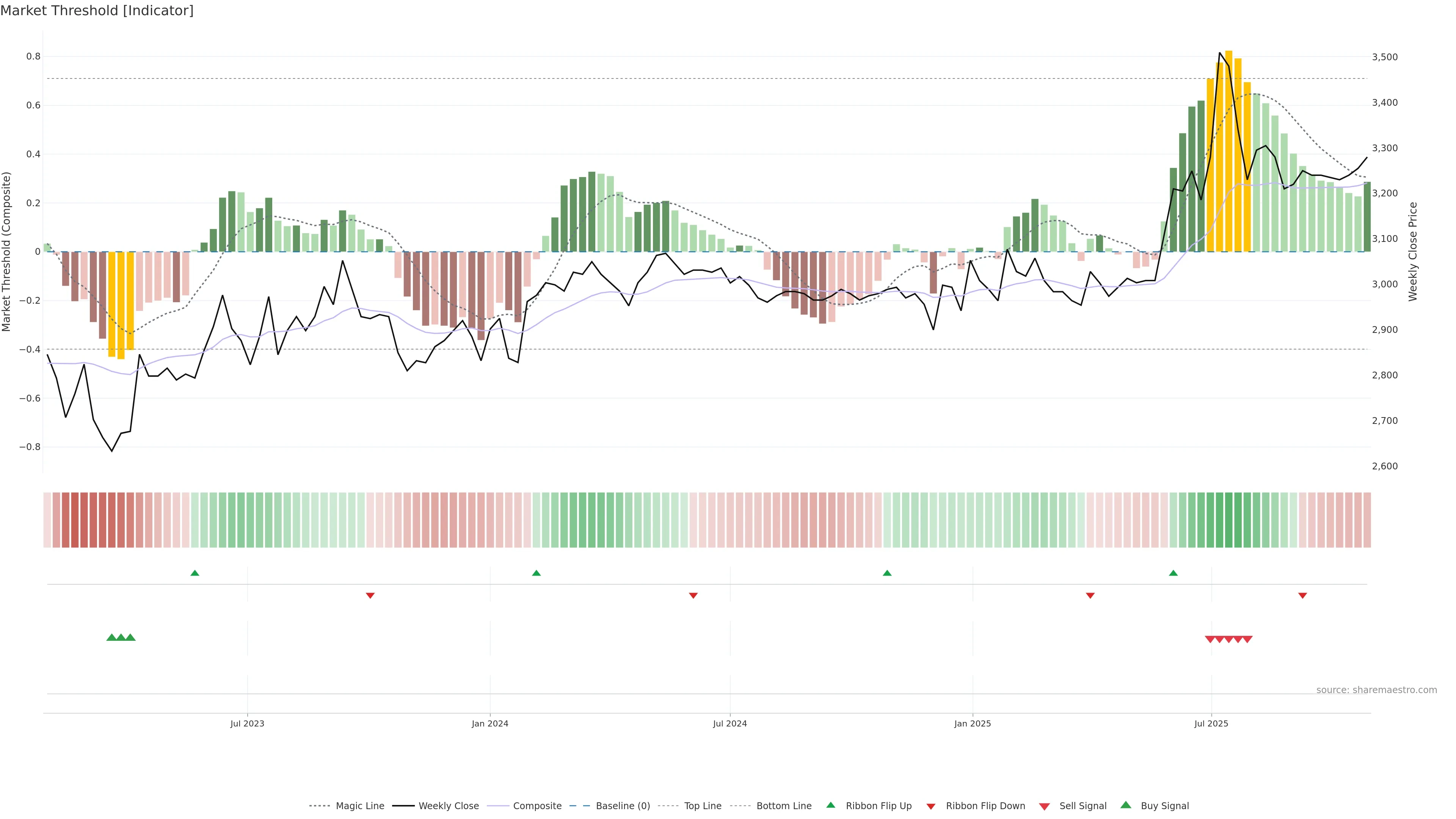Viewport: 1456px width, 819px height.
Task: Toggle Composite legend entry
Action: coord(537,806)
